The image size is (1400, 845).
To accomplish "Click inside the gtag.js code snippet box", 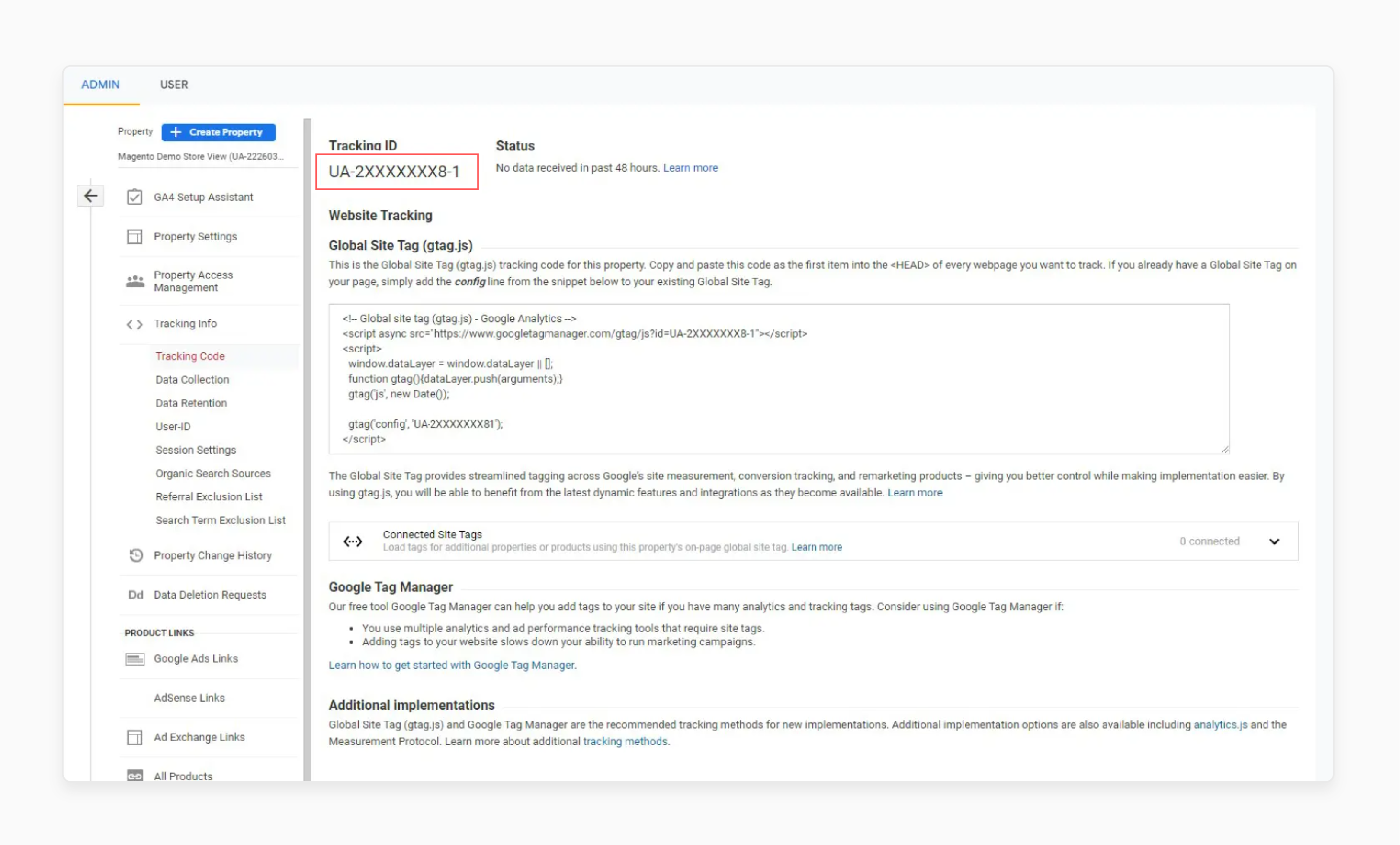I will click(x=779, y=378).
